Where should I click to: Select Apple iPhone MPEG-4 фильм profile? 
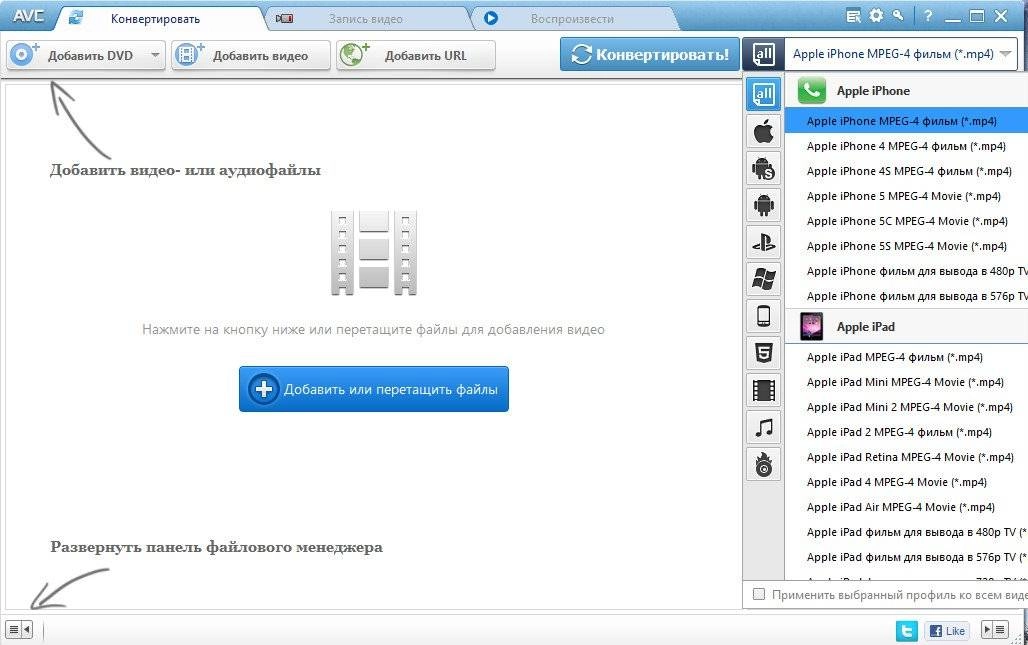coord(906,121)
